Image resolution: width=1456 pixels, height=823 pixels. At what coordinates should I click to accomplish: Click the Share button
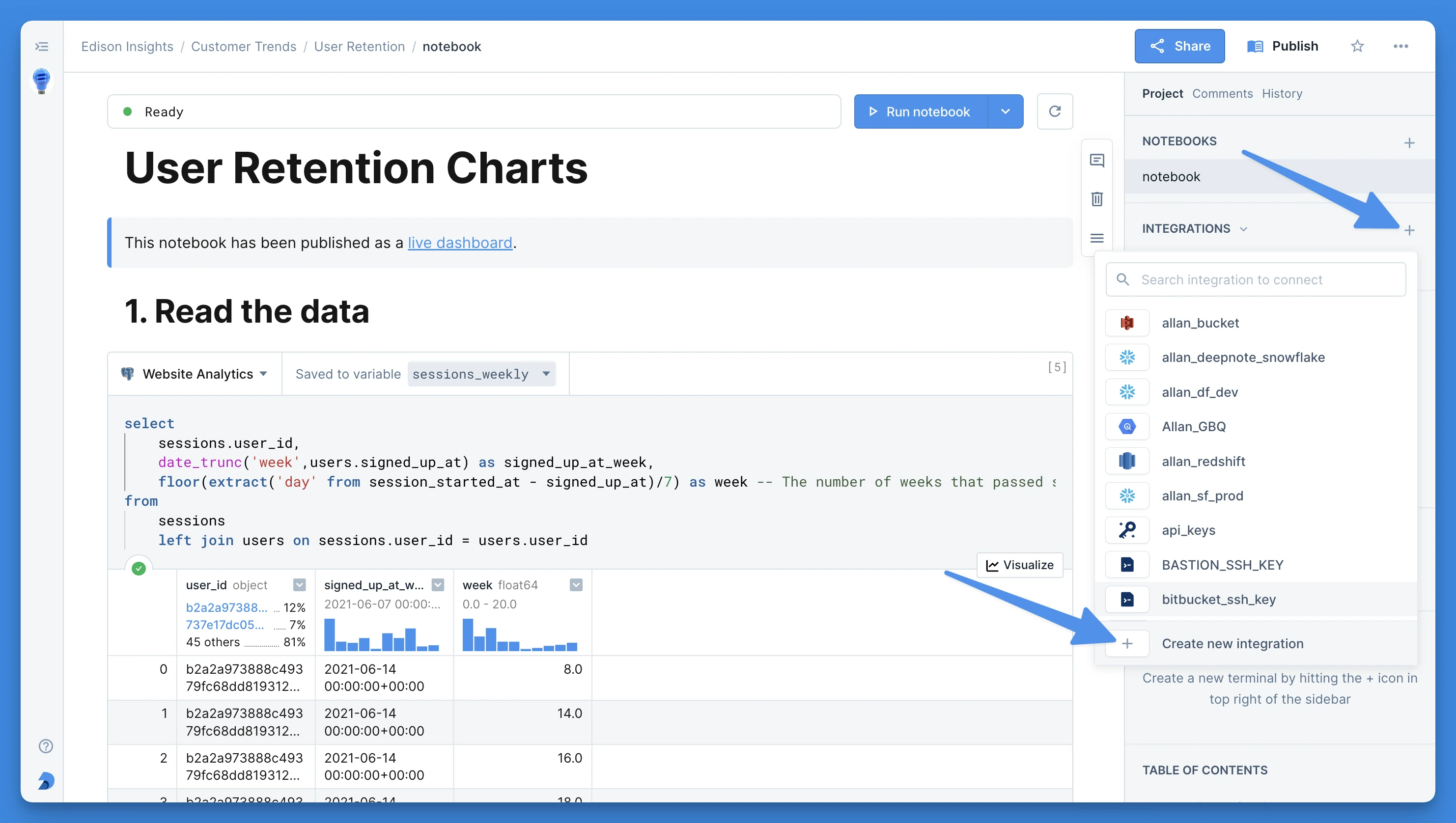tap(1179, 46)
